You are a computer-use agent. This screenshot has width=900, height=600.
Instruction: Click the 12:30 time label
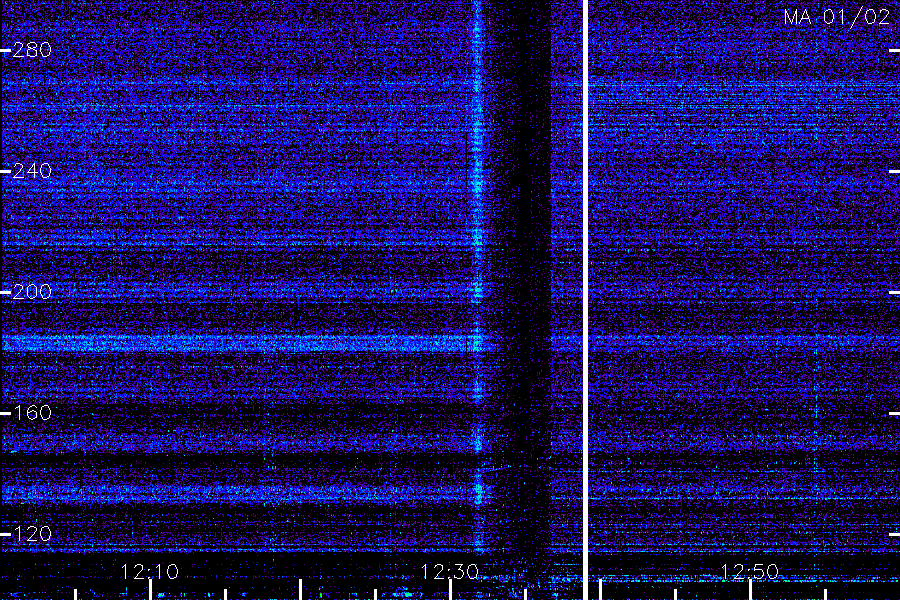[x=450, y=572]
